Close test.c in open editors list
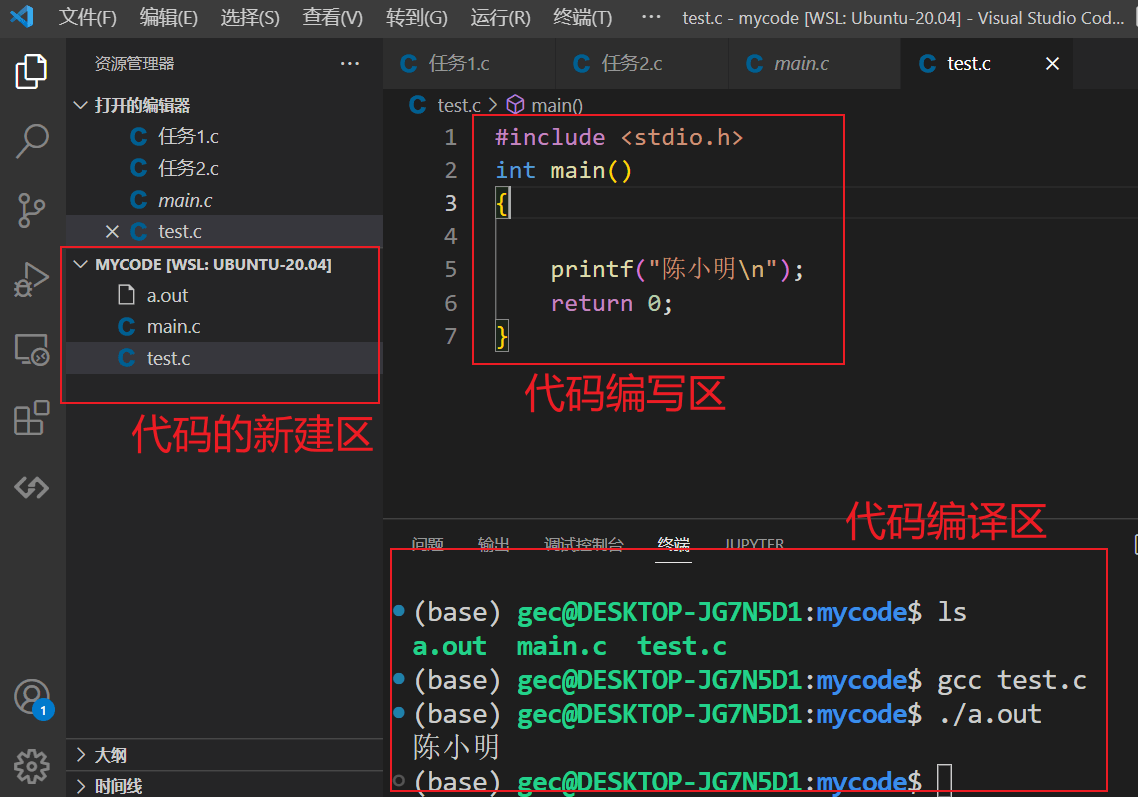Viewport: 1138px width, 797px height. pos(112,232)
